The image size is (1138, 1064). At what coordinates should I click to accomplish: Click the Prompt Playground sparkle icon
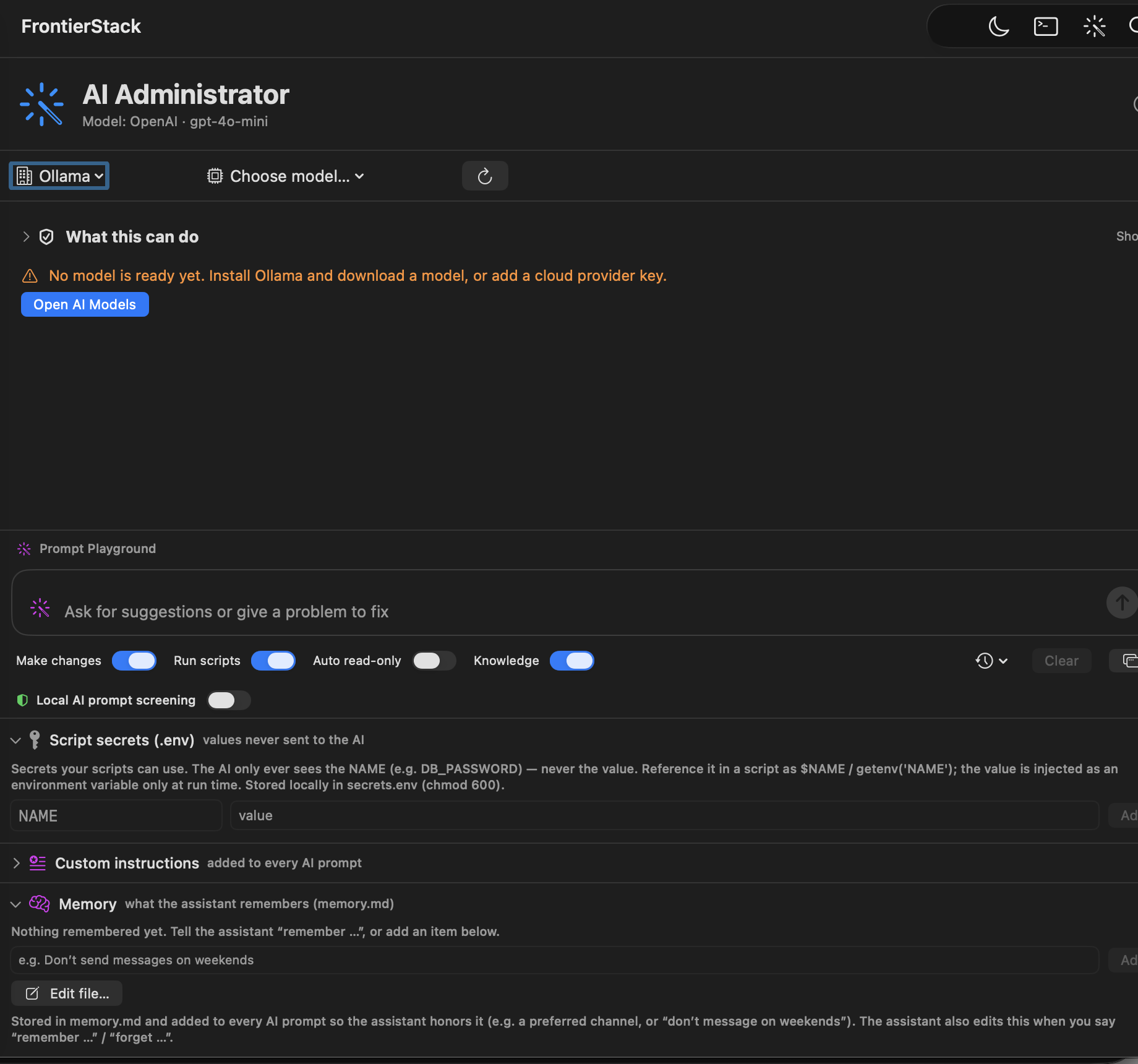[24, 549]
